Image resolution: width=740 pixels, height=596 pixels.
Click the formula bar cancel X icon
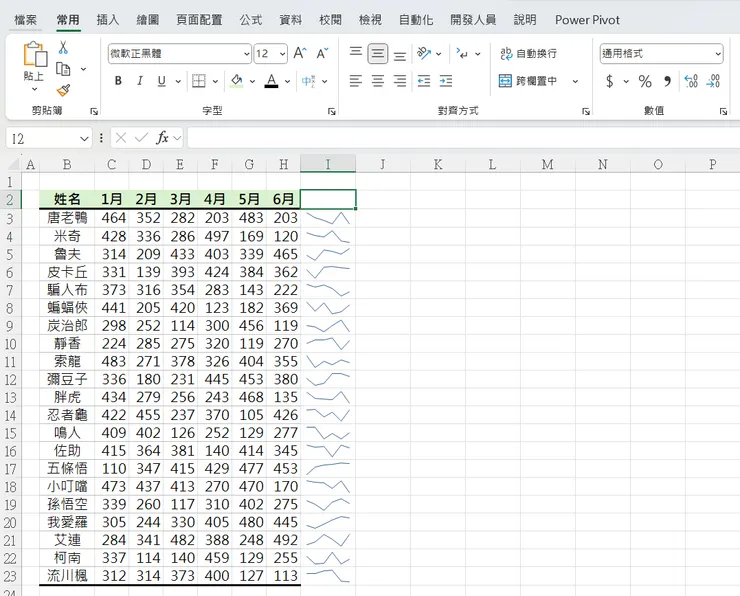(x=121, y=138)
